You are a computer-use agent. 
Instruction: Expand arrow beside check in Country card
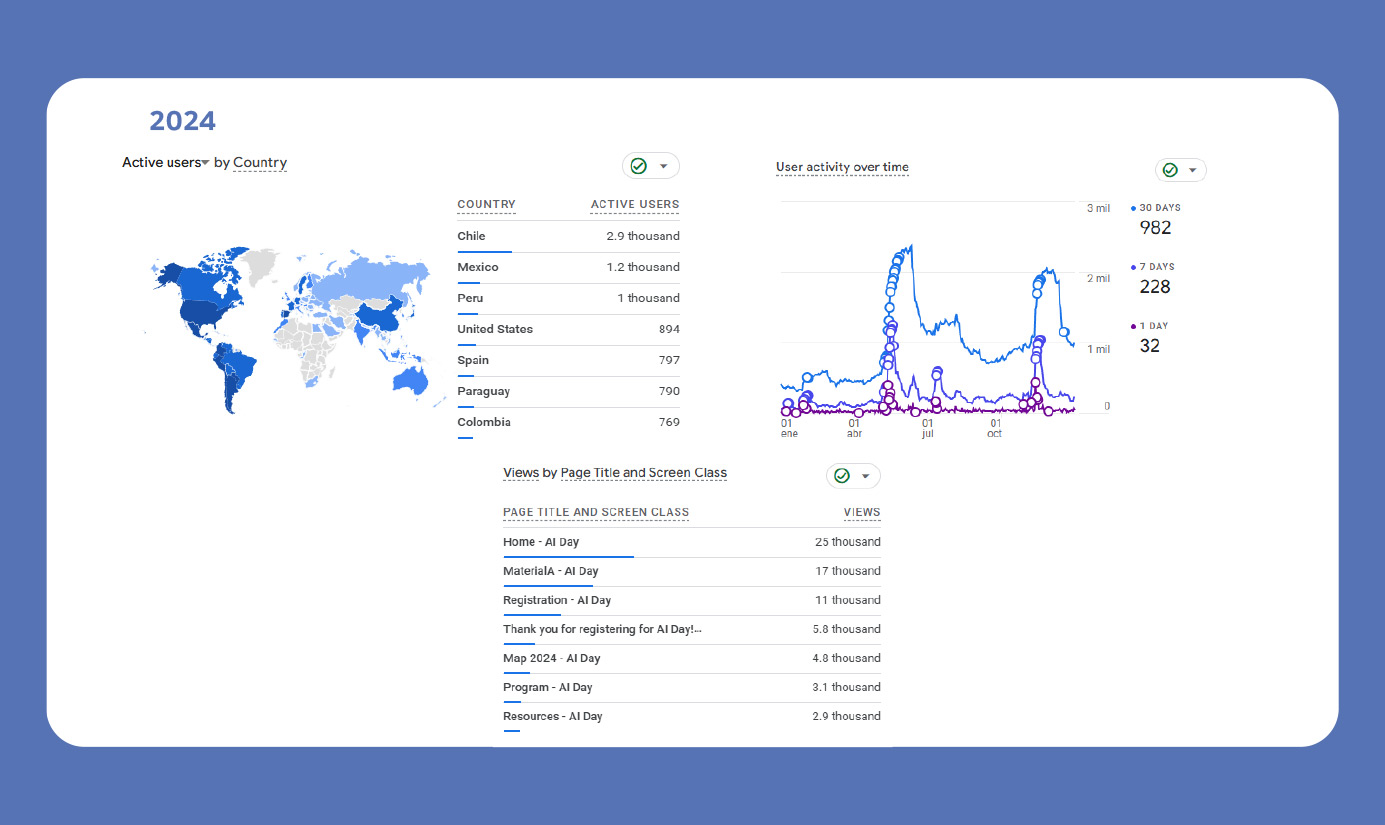point(664,166)
